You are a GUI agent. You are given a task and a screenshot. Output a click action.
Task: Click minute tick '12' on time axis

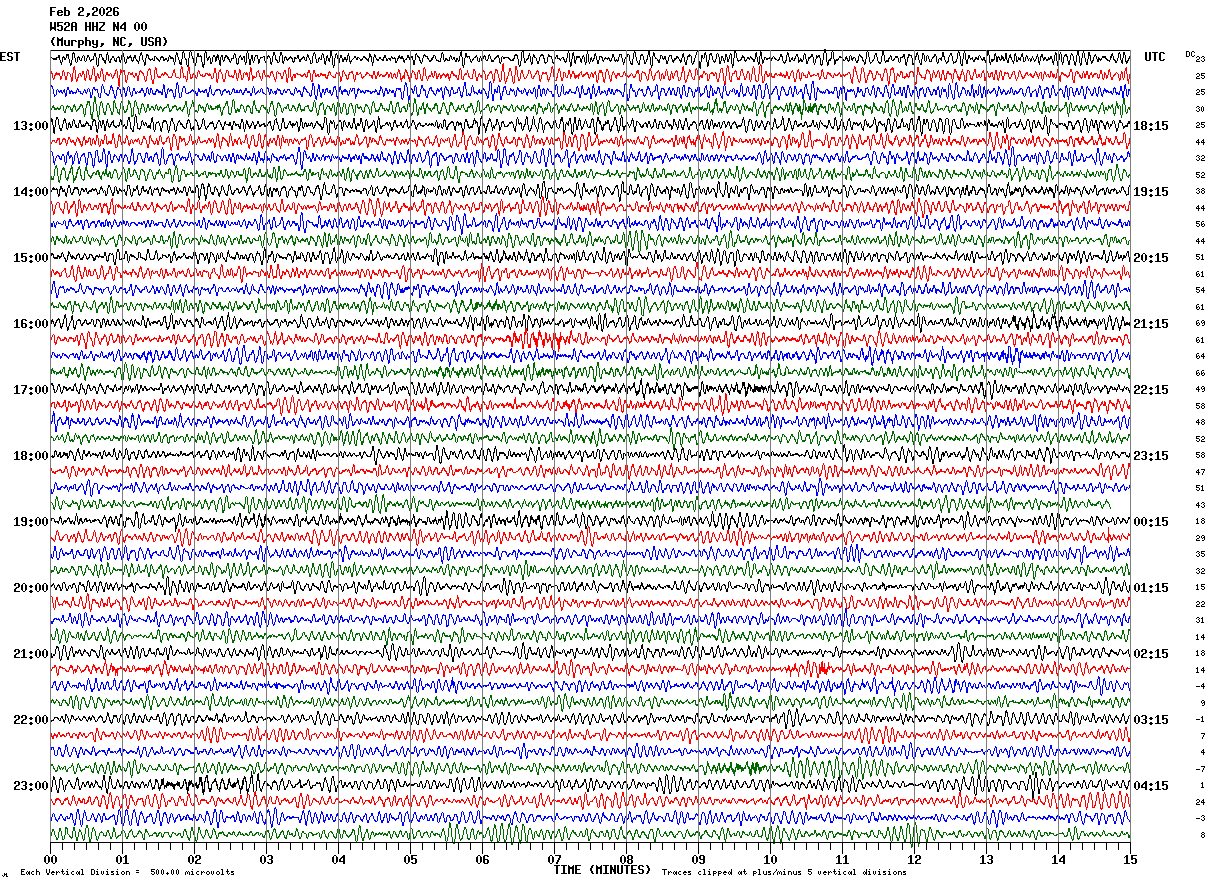coord(914,859)
